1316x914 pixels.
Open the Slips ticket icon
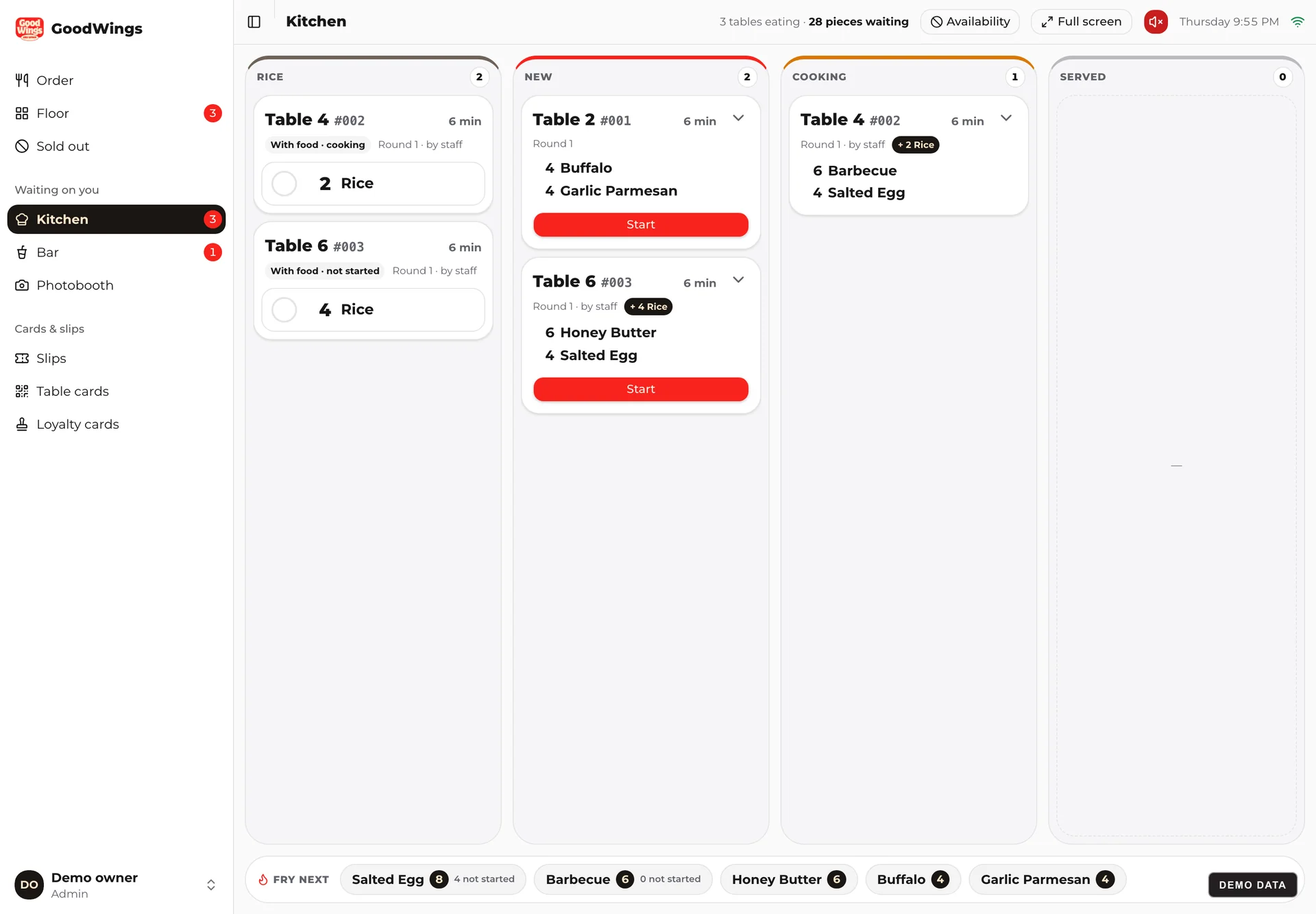point(22,359)
